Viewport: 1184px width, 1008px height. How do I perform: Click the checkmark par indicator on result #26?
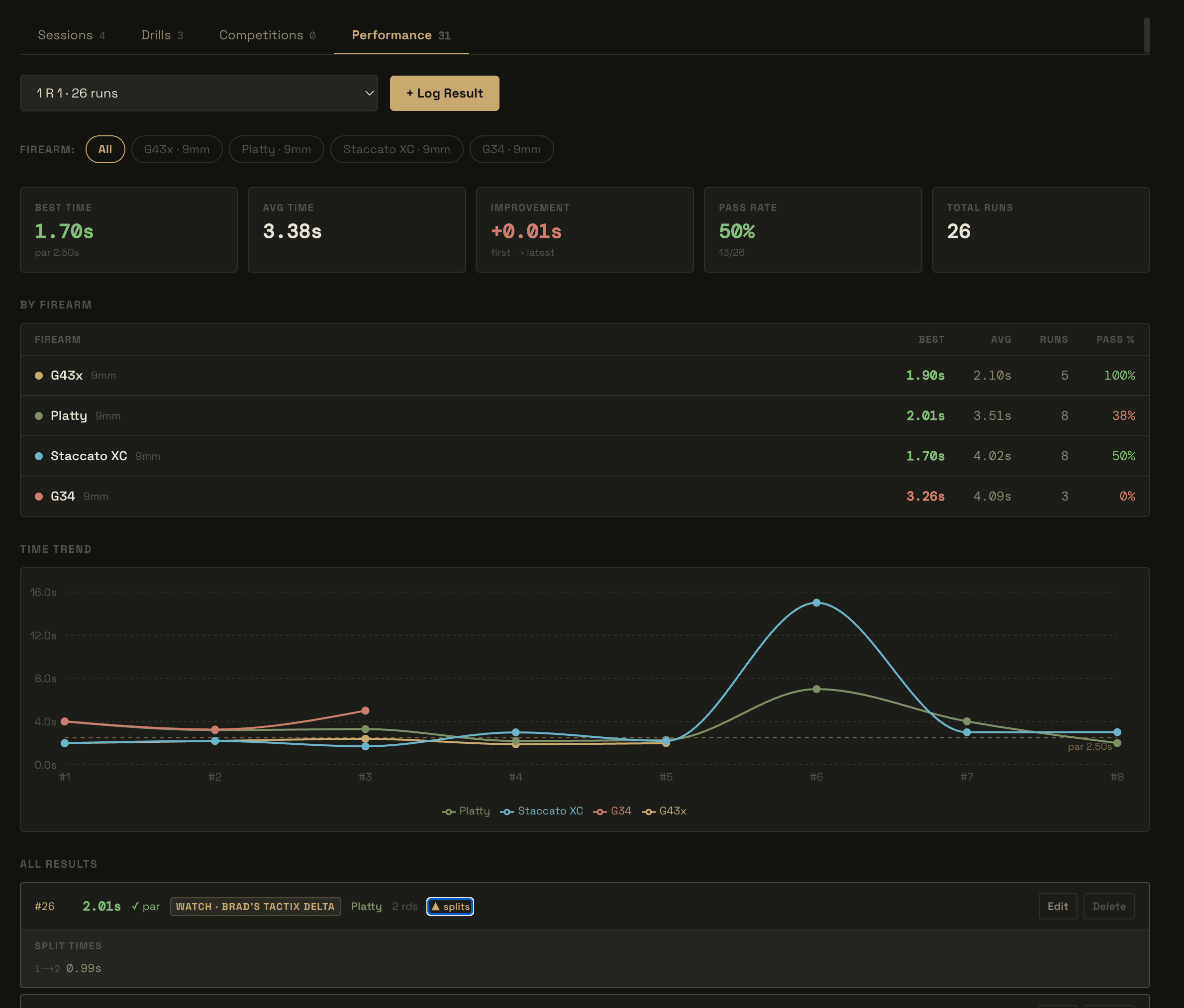(146, 907)
